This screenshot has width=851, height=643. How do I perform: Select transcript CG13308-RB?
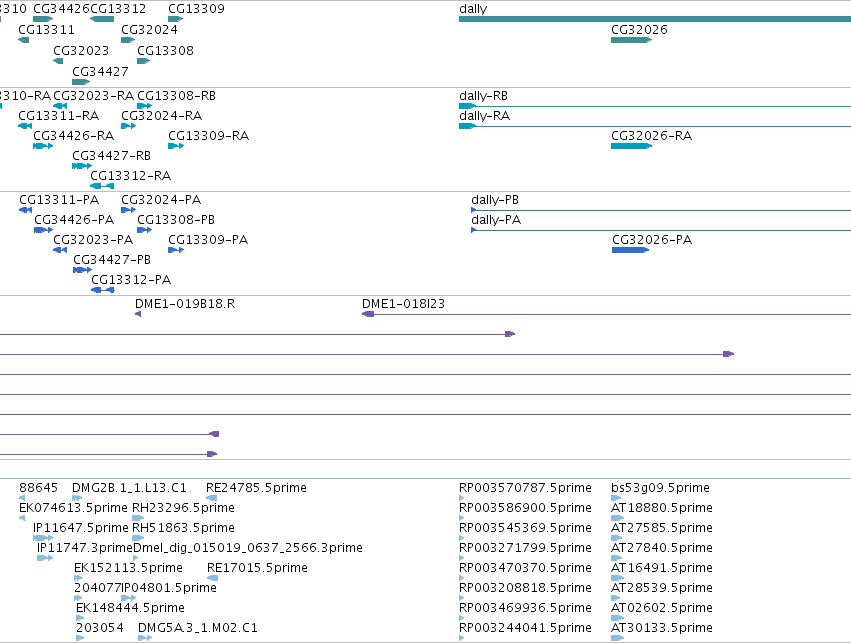tap(144, 106)
